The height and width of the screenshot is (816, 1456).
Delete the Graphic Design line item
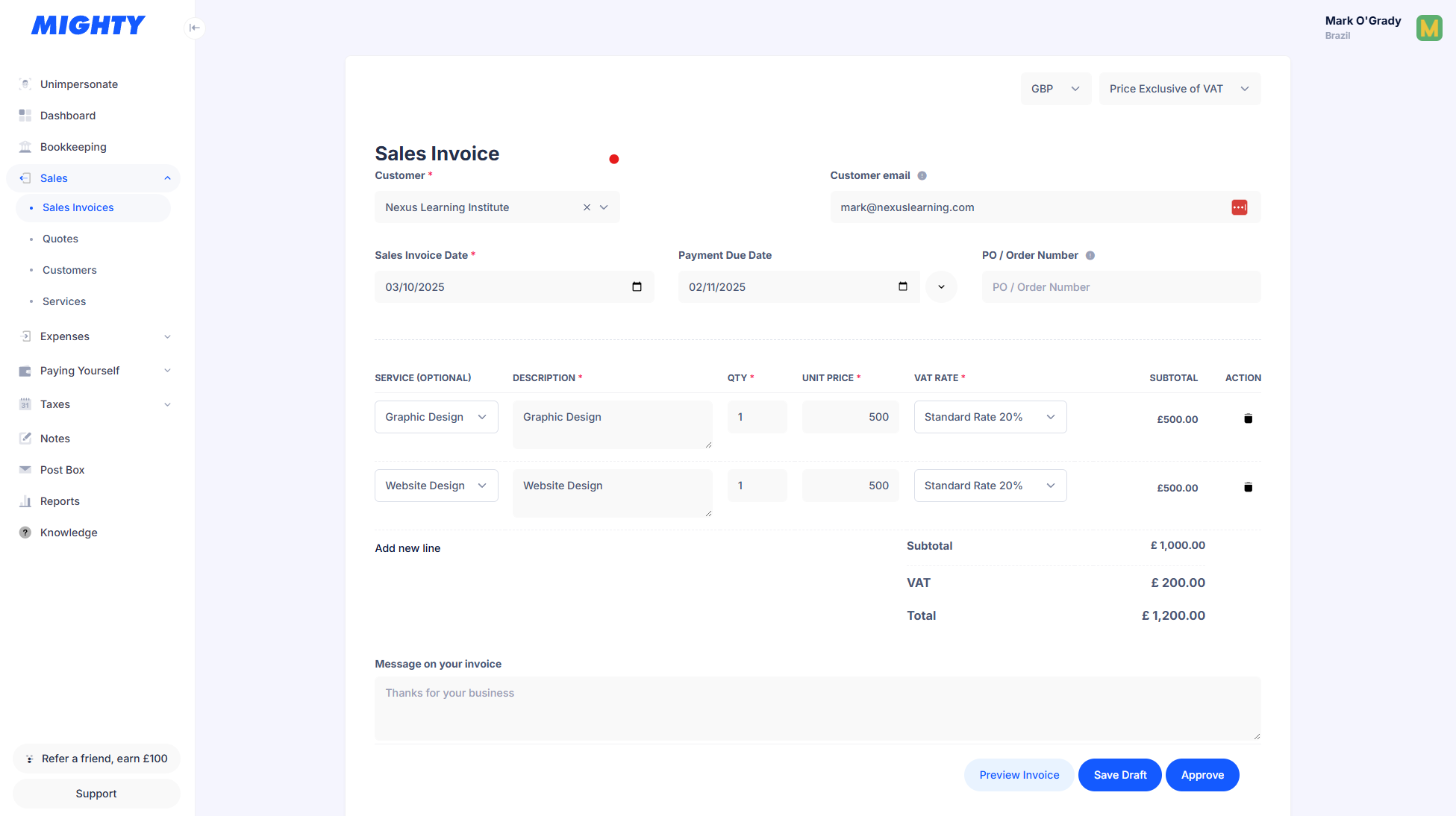pyautogui.click(x=1248, y=418)
